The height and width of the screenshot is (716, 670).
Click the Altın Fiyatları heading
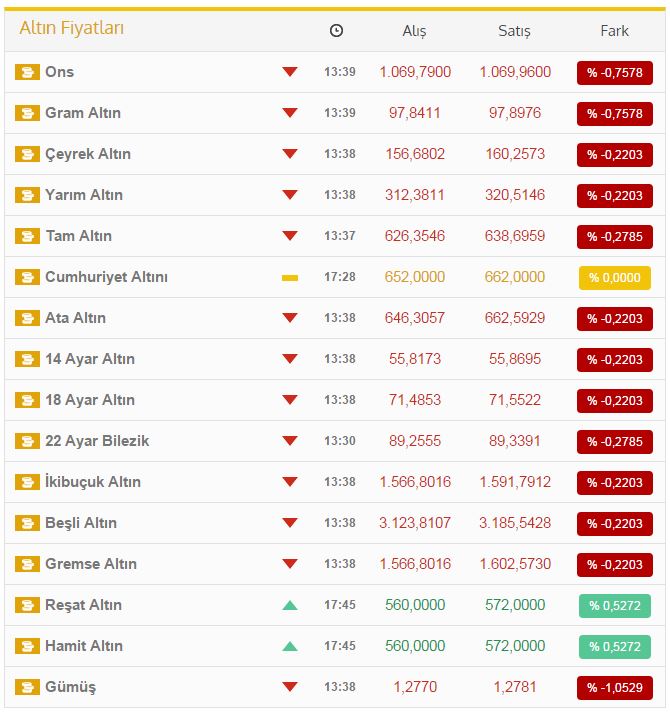tap(72, 29)
